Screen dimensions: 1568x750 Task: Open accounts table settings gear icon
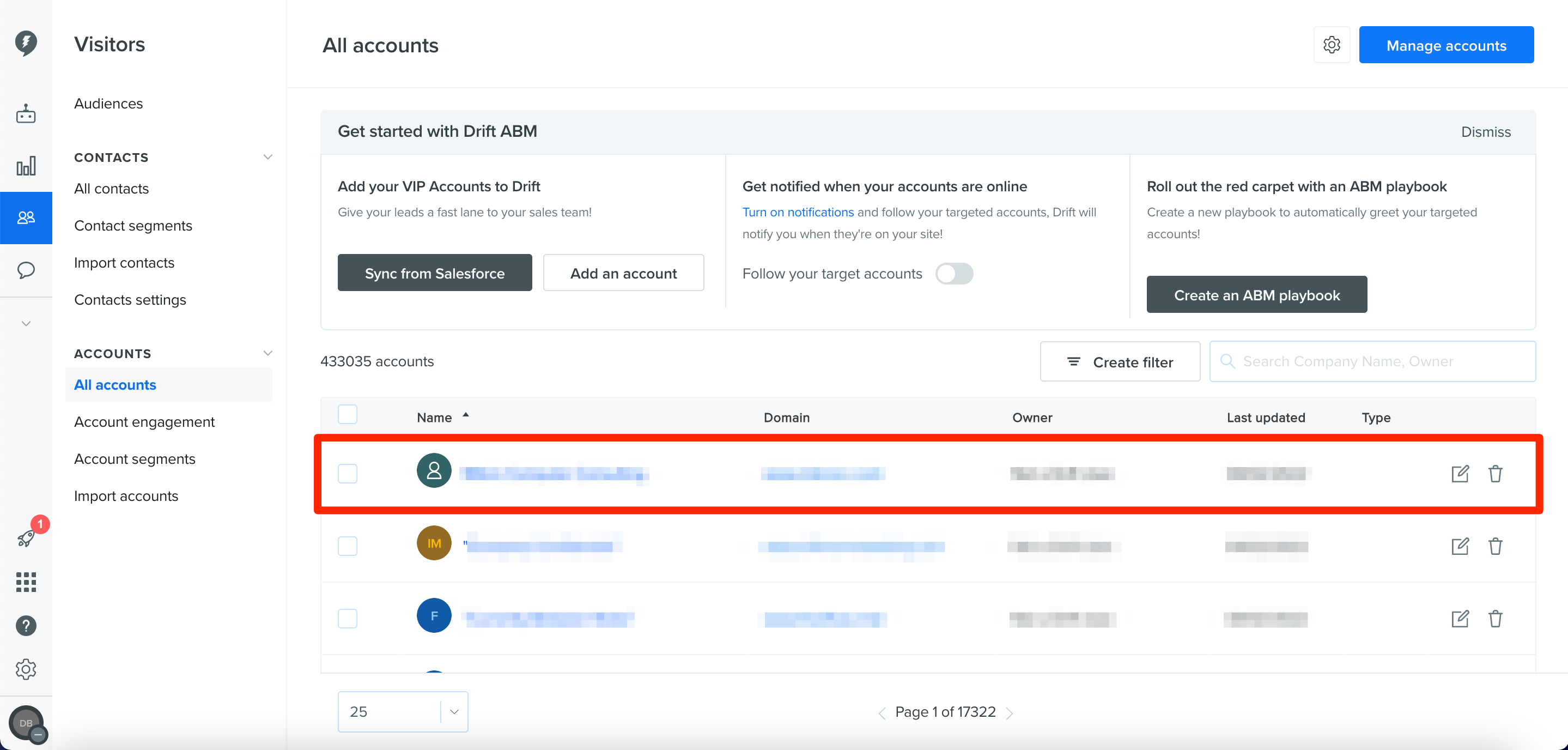[x=1332, y=45]
